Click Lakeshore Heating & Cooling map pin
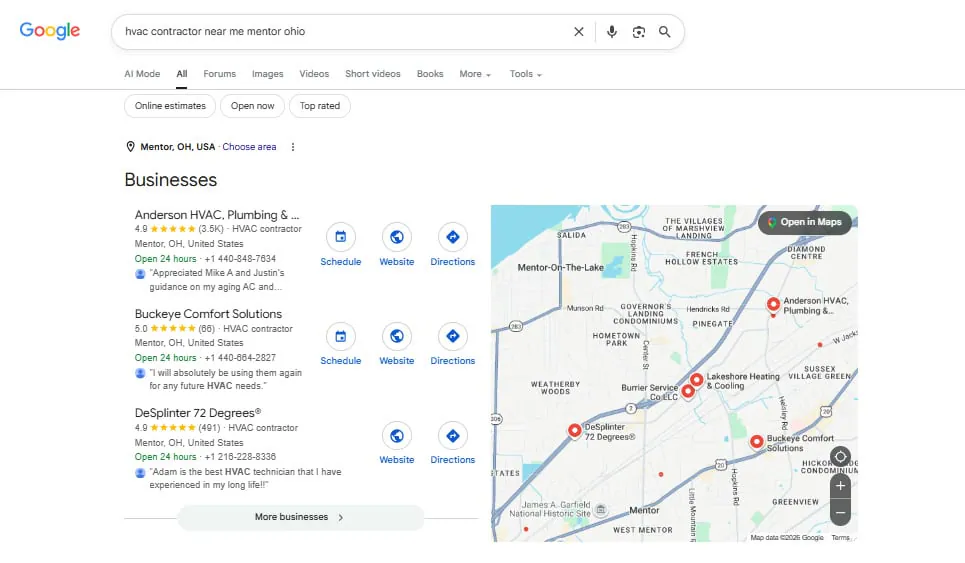 pos(696,380)
